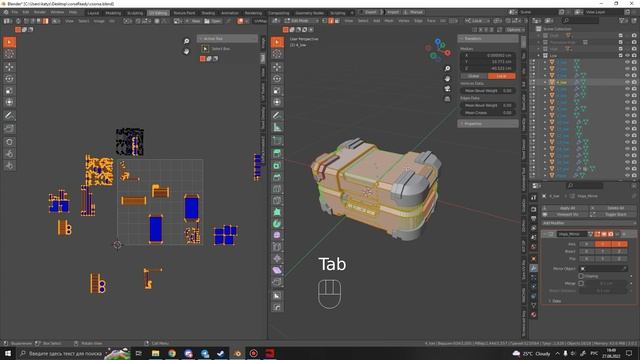Click the Export button in top bar

[370, 12]
